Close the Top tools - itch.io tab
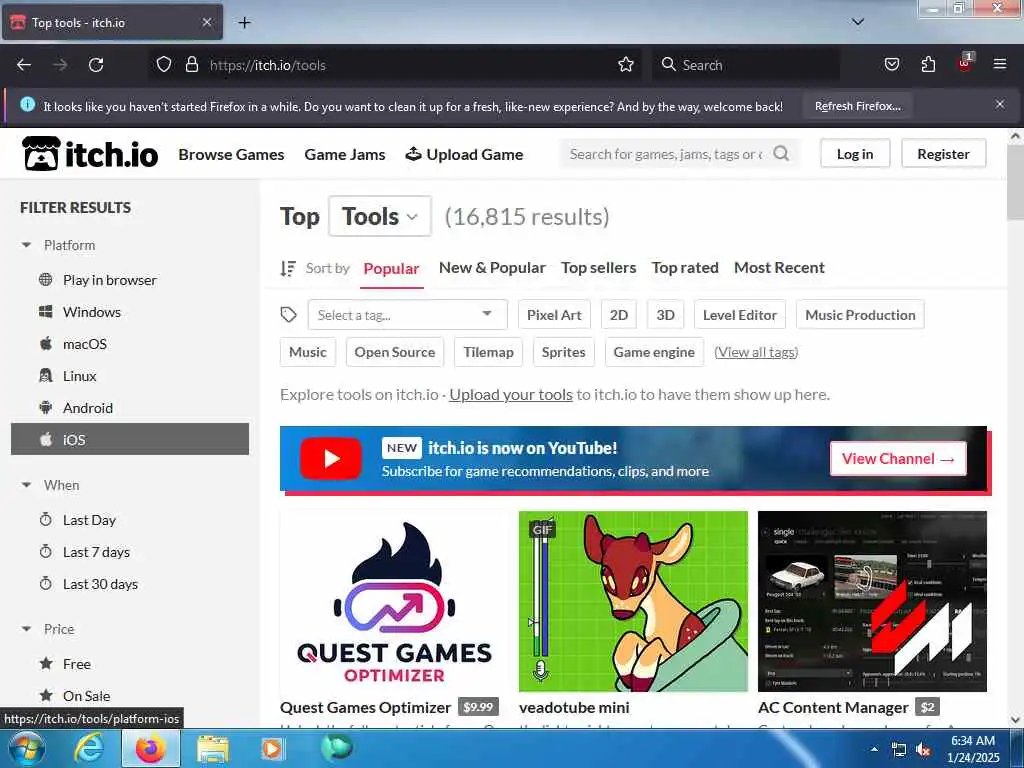This screenshot has width=1024, height=768. tap(207, 22)
